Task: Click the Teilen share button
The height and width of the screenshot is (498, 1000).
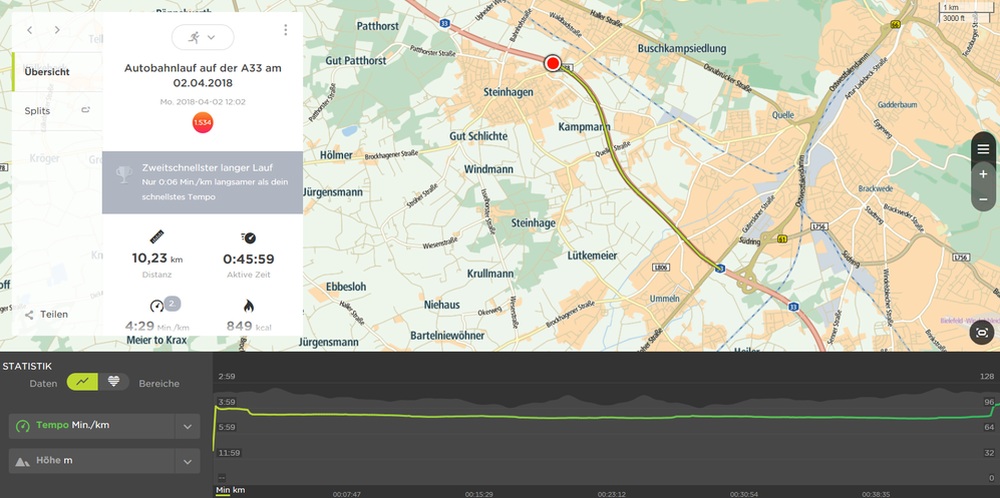Action: pyautogui.click(x=48, y=314)
